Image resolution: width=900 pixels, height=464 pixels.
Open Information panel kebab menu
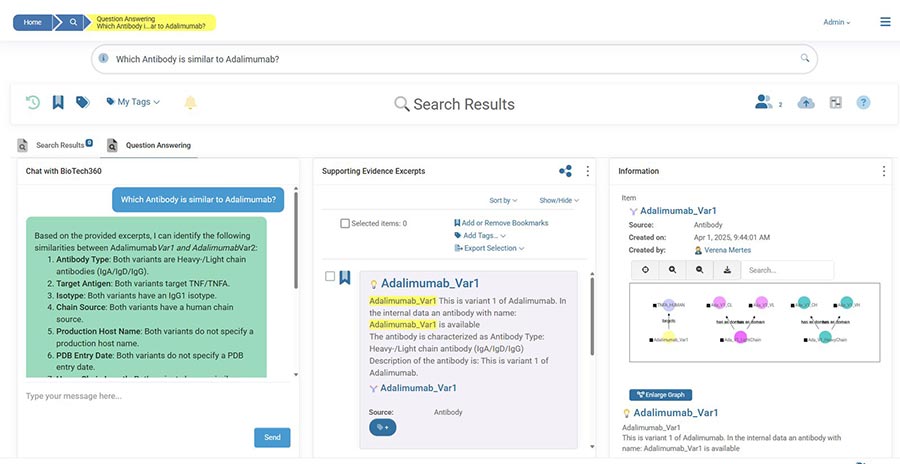883,171
